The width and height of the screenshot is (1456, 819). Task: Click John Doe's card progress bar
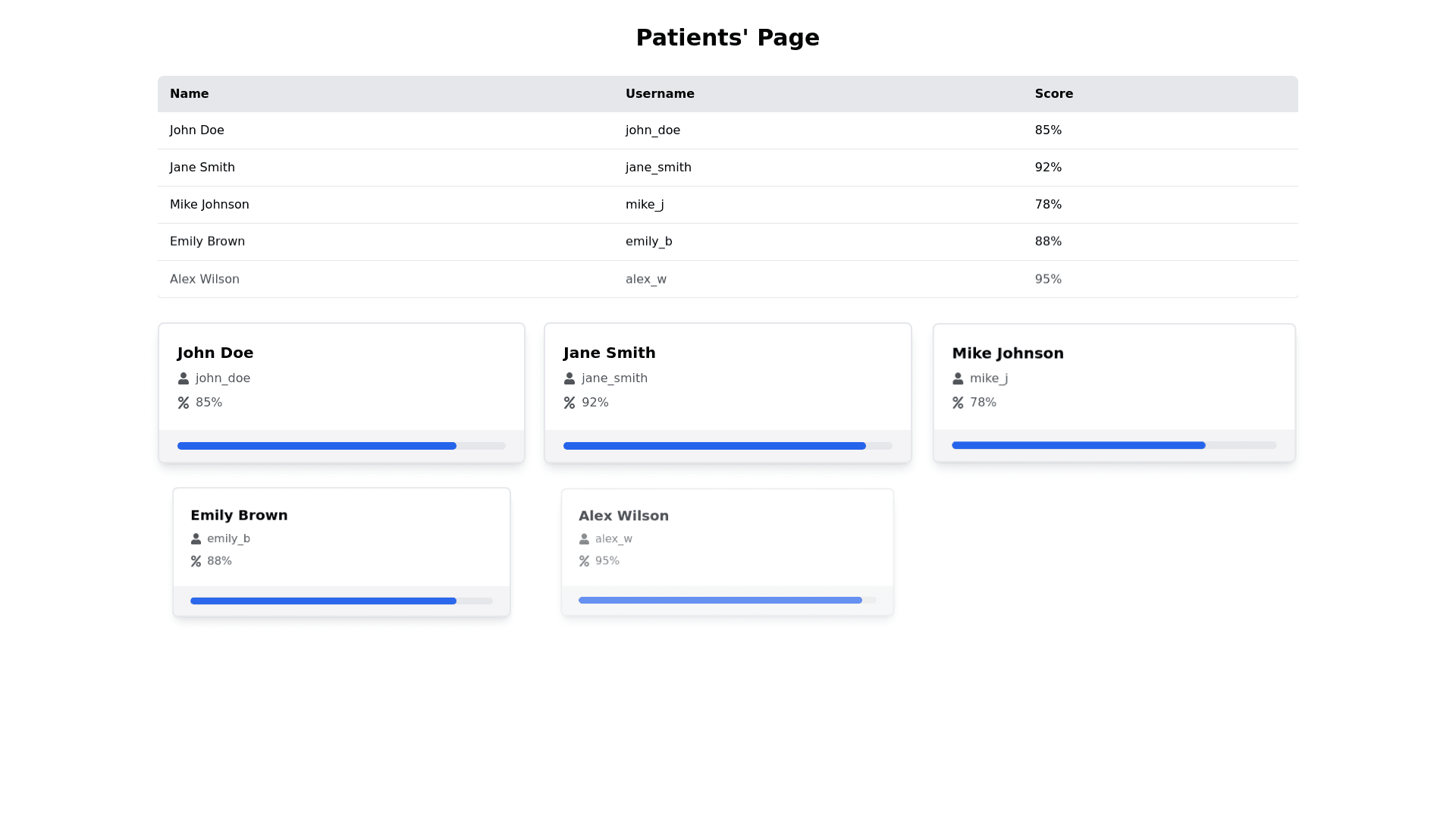coord(341,446)
